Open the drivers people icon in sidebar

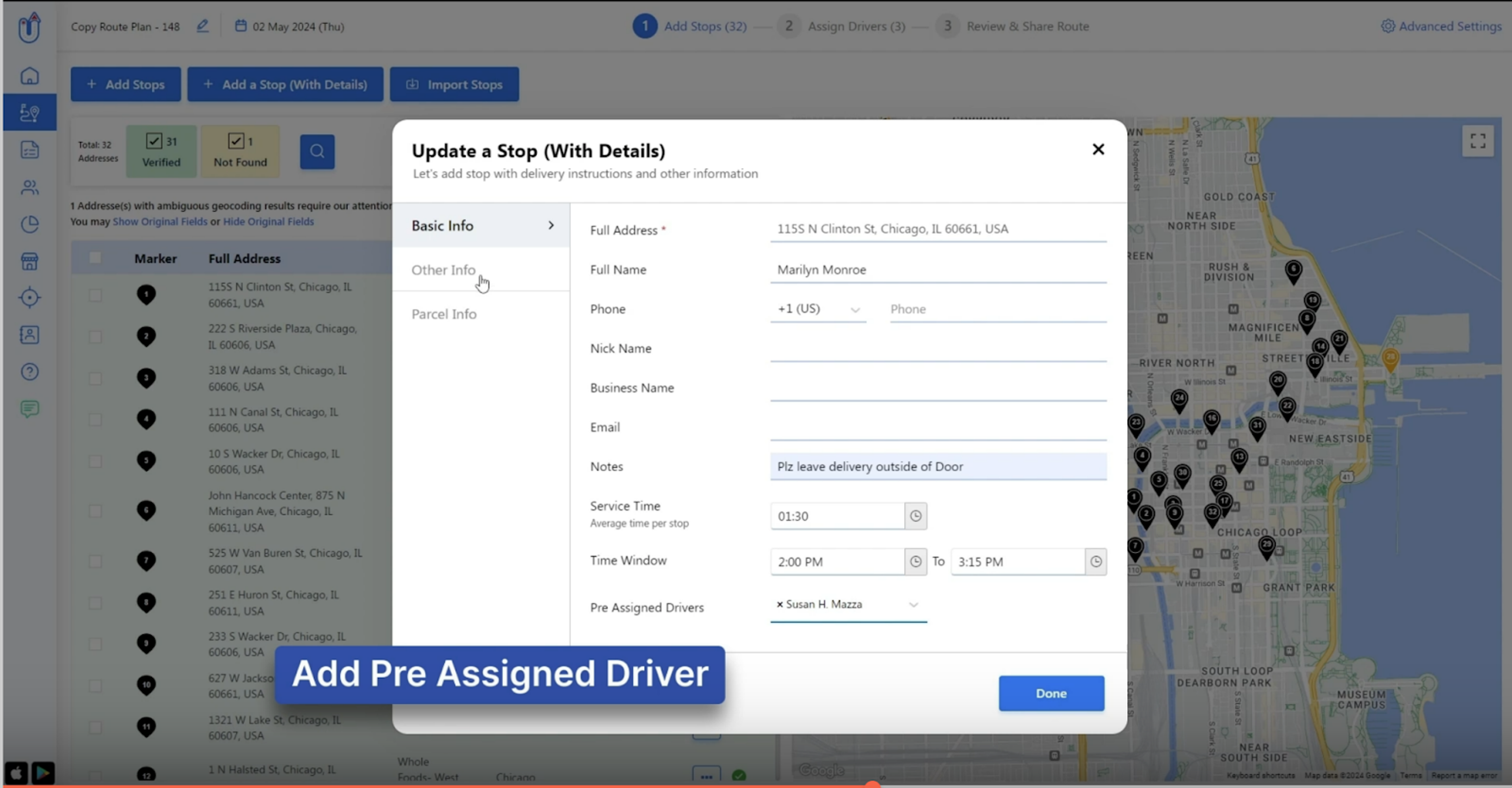30,187
